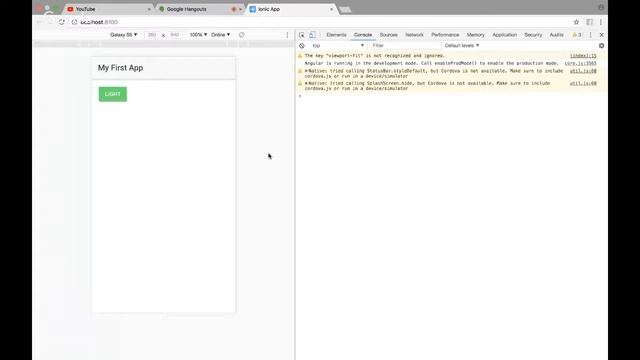Switch to the Audits tab
640x360 pixels.
click(556, 35)
